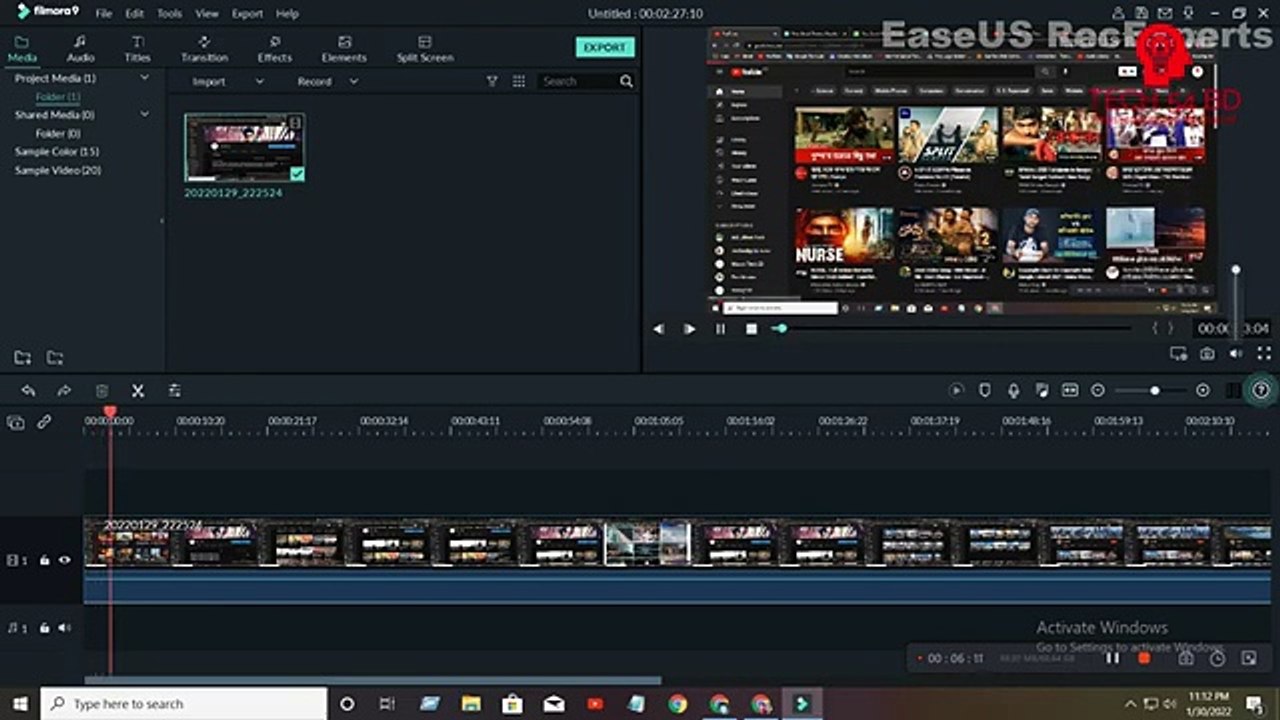Click the add track icon

click(16, 422)
